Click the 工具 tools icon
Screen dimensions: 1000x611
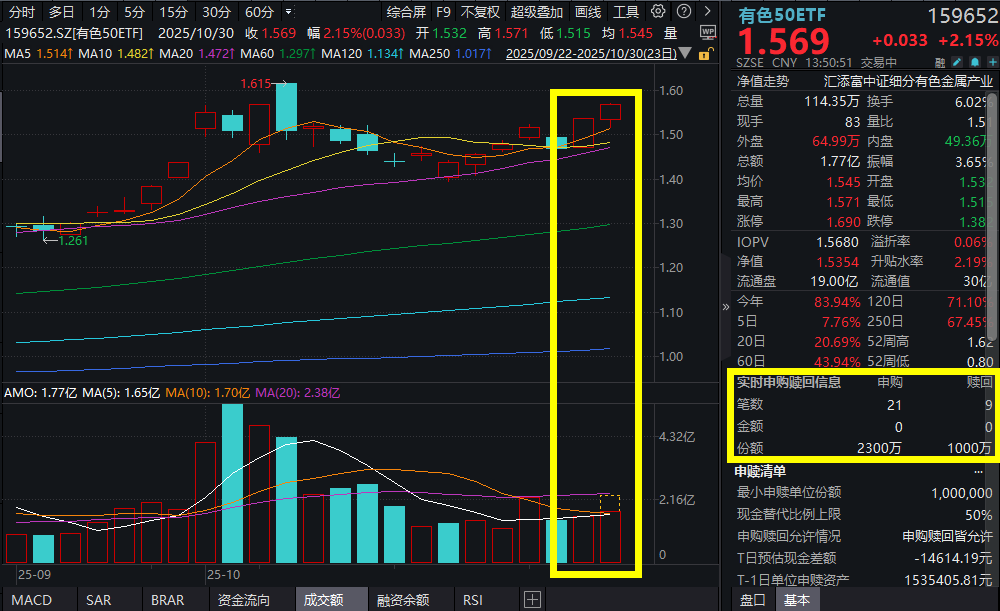[627, 12]
